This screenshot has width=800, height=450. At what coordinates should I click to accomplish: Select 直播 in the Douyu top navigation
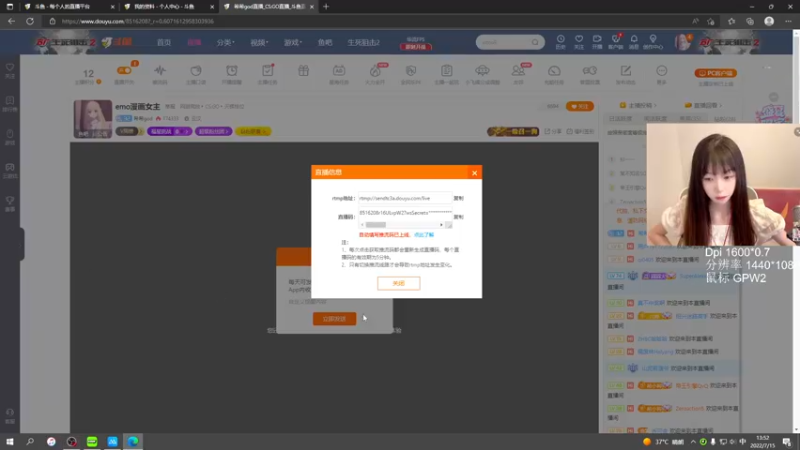194,42
